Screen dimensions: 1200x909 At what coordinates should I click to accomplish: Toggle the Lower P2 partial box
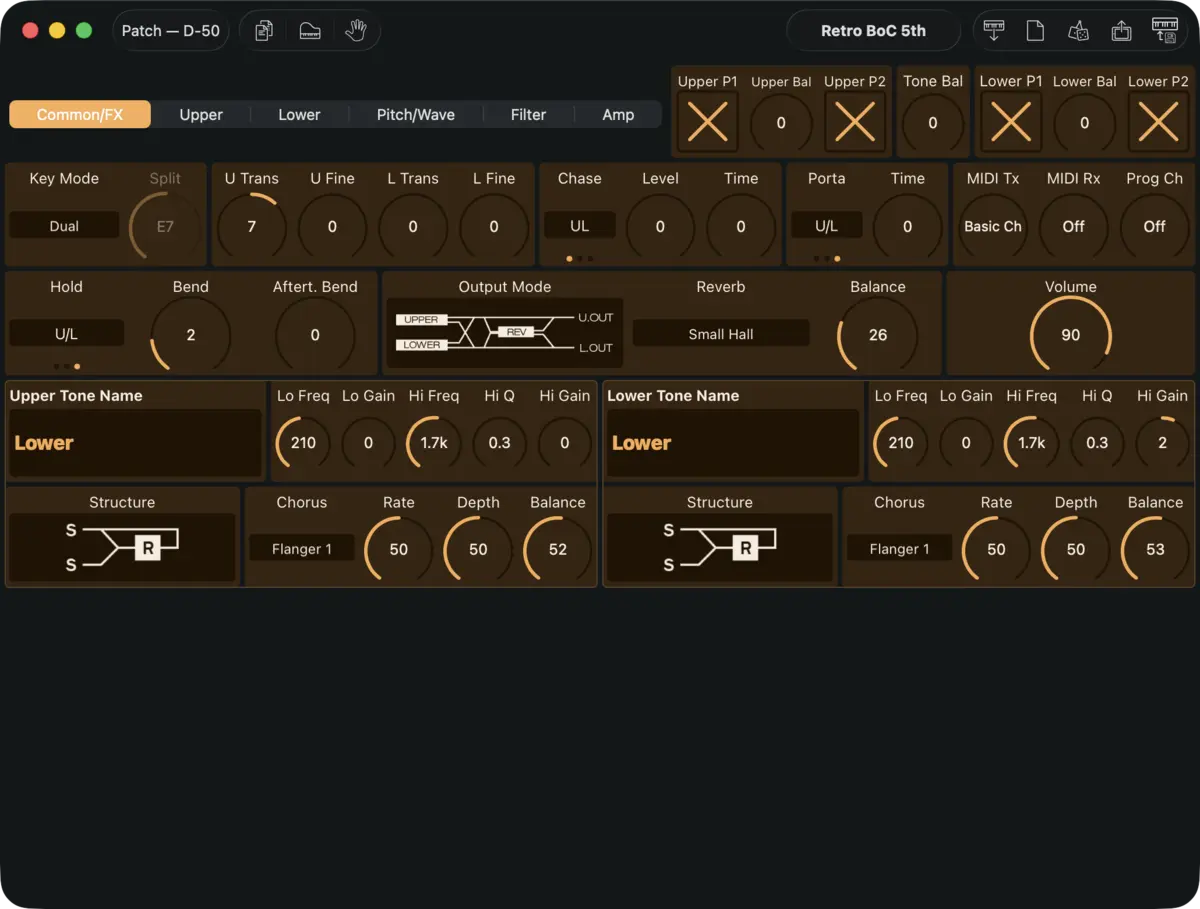(1158, 122)
